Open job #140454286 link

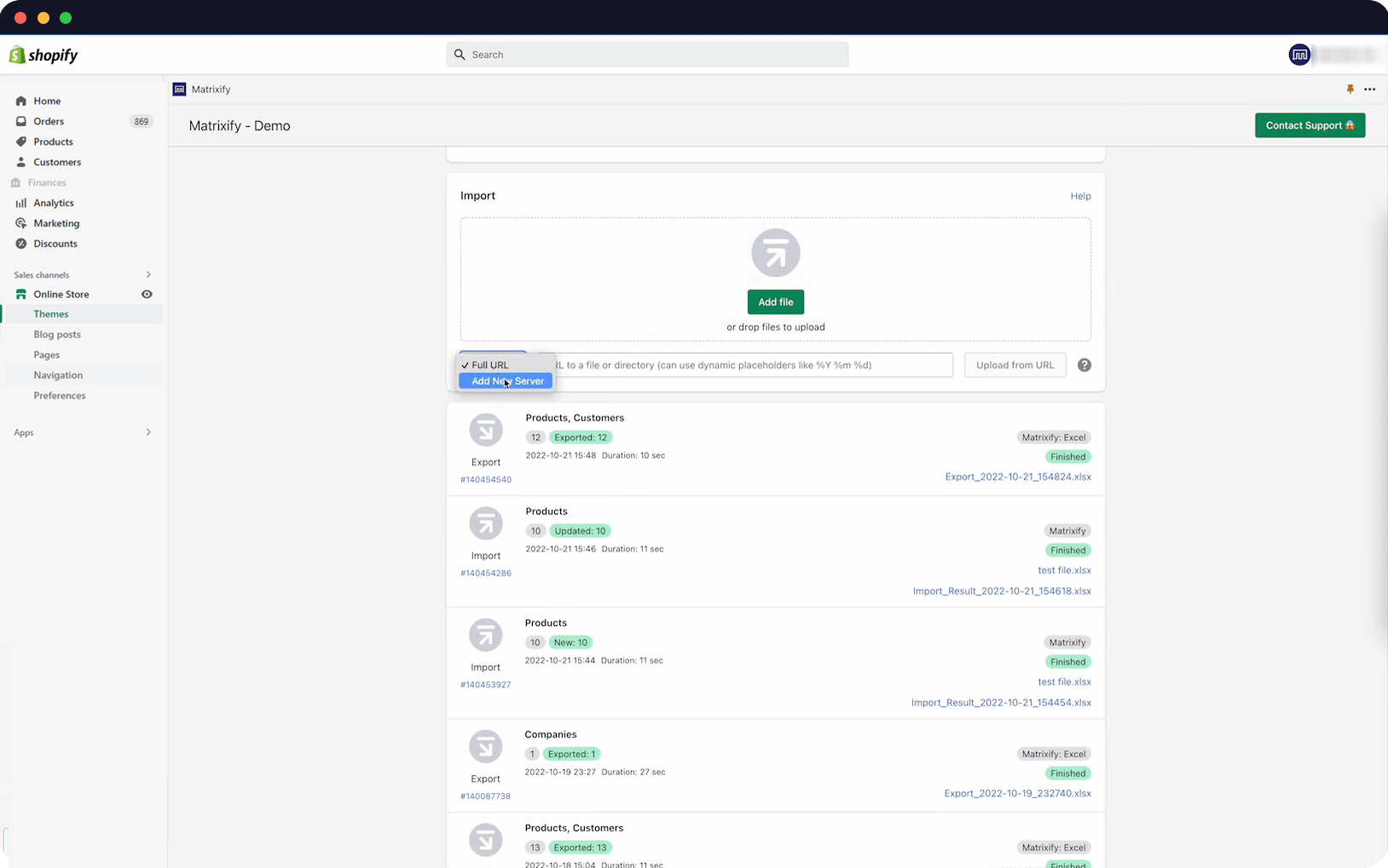486,573
